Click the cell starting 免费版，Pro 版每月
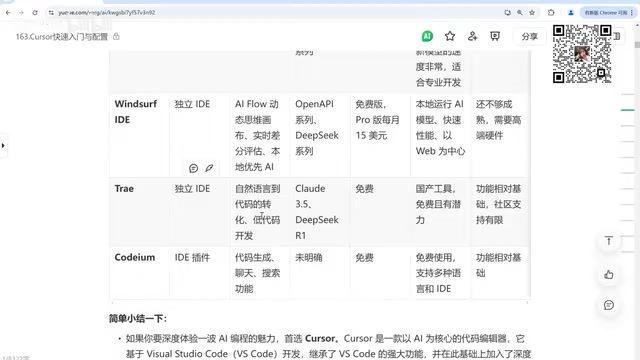 (380, 135)
